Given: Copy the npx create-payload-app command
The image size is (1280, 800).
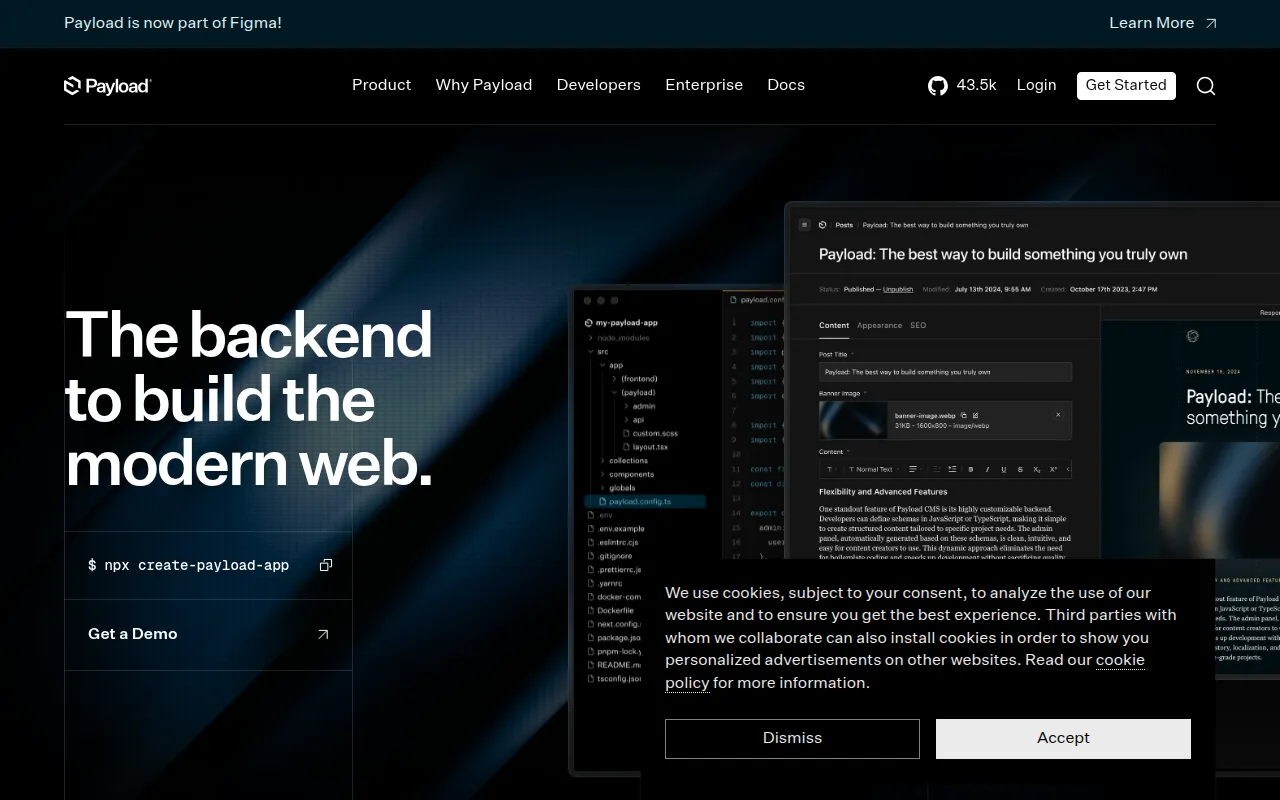Looking at the screenshot, I should pyautogui.click(x=326, y=565).
